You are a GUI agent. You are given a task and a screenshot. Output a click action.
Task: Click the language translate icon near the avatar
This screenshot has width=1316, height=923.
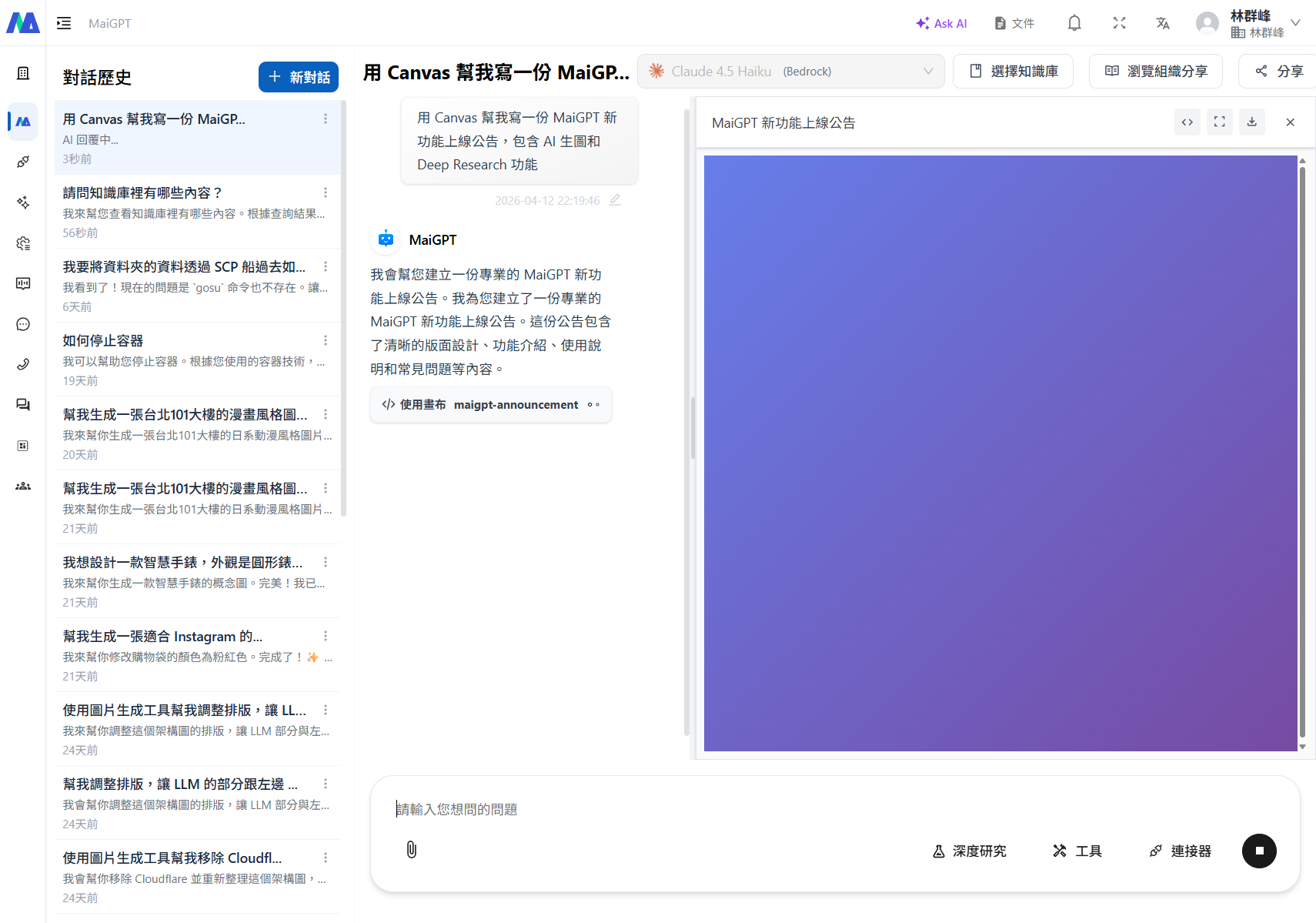pos(1163,23)
